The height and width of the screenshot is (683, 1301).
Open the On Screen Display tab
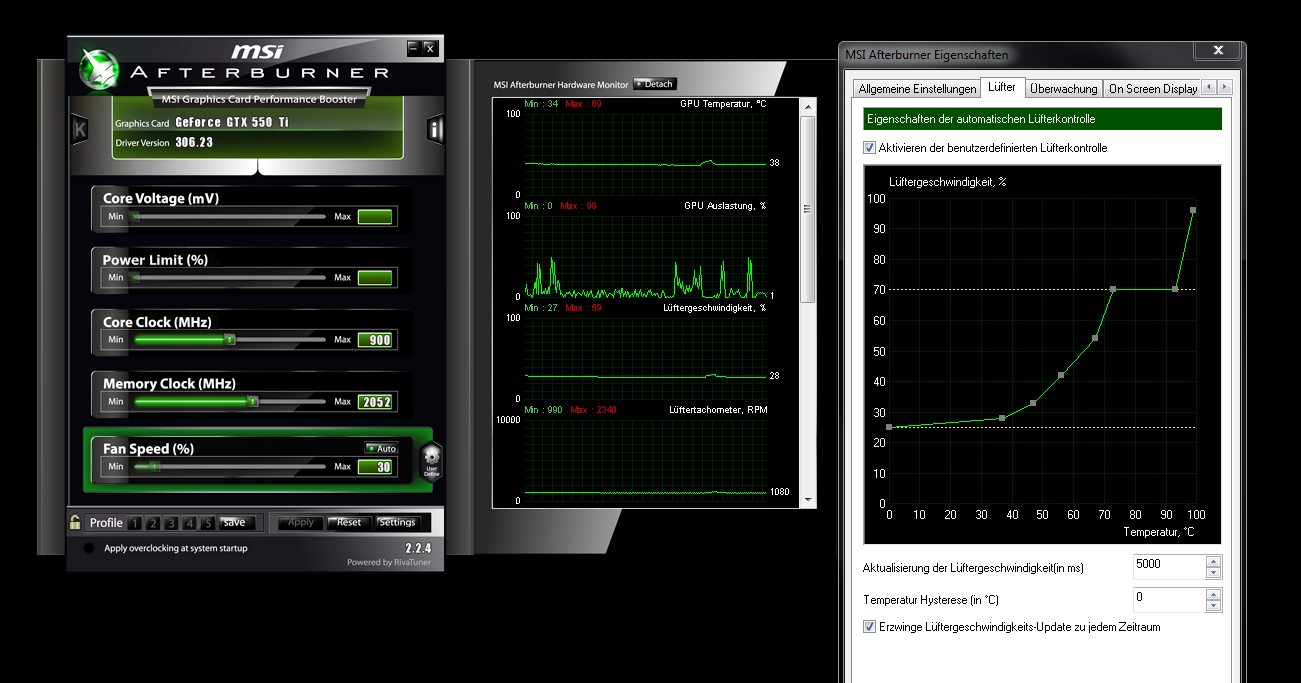click(1153, 89)
